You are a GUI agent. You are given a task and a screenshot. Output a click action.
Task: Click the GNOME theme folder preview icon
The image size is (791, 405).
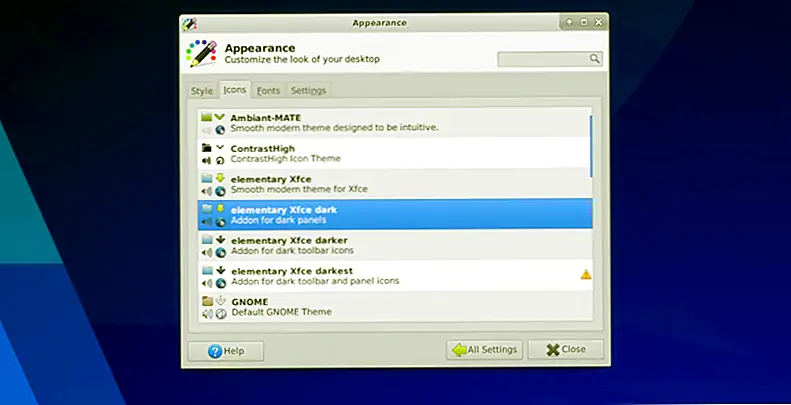(x=207, y=300)
